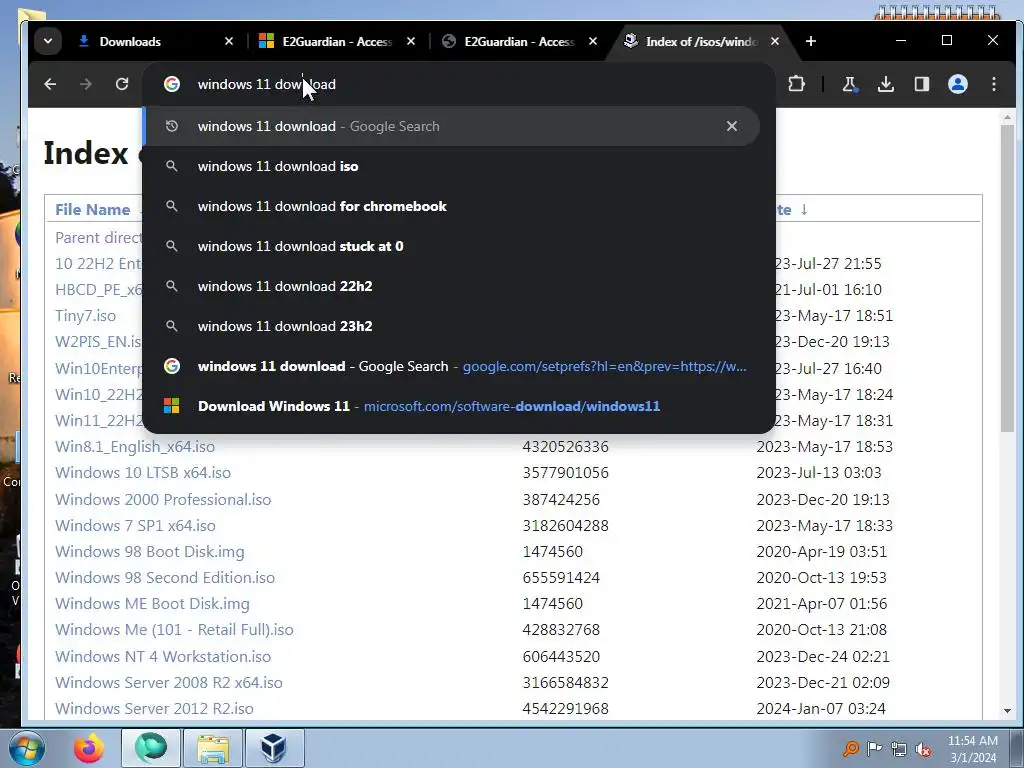1024x768 pixels.
Task: Choose suggestion windows 11 download iso
Action: click(x=452, y=166)
